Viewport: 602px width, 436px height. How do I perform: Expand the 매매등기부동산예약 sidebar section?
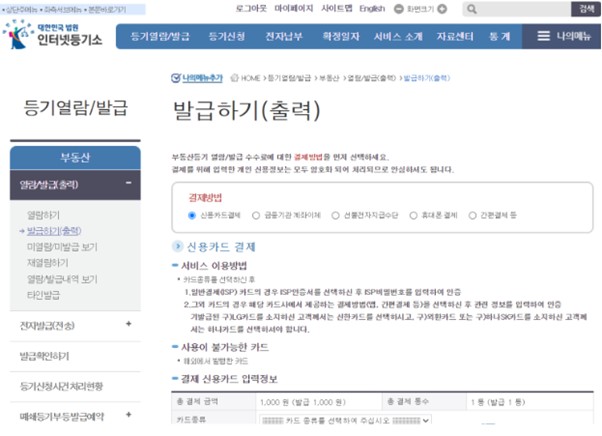click(x=129, y=415)
